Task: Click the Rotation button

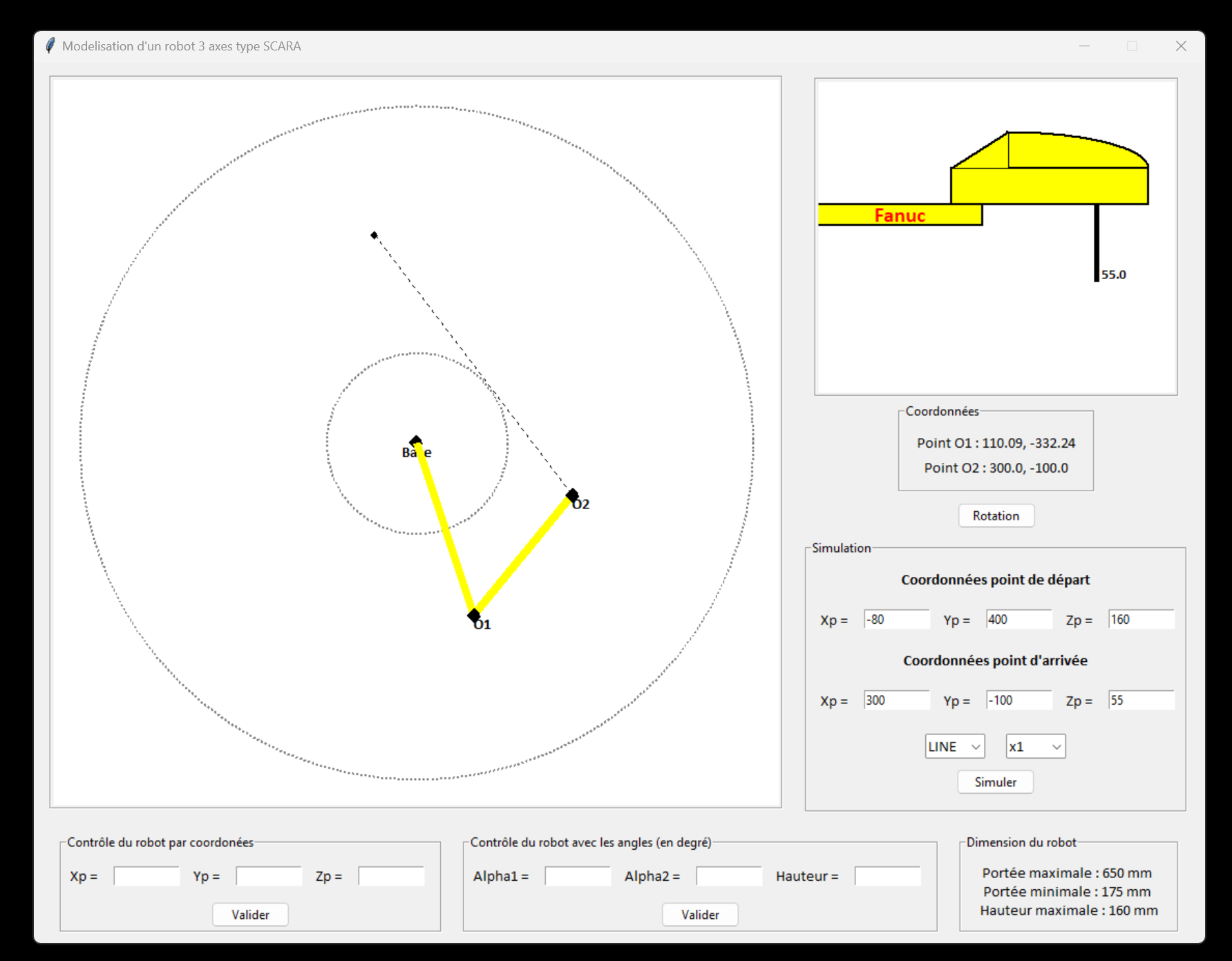Action: click(x=996, y=516)
